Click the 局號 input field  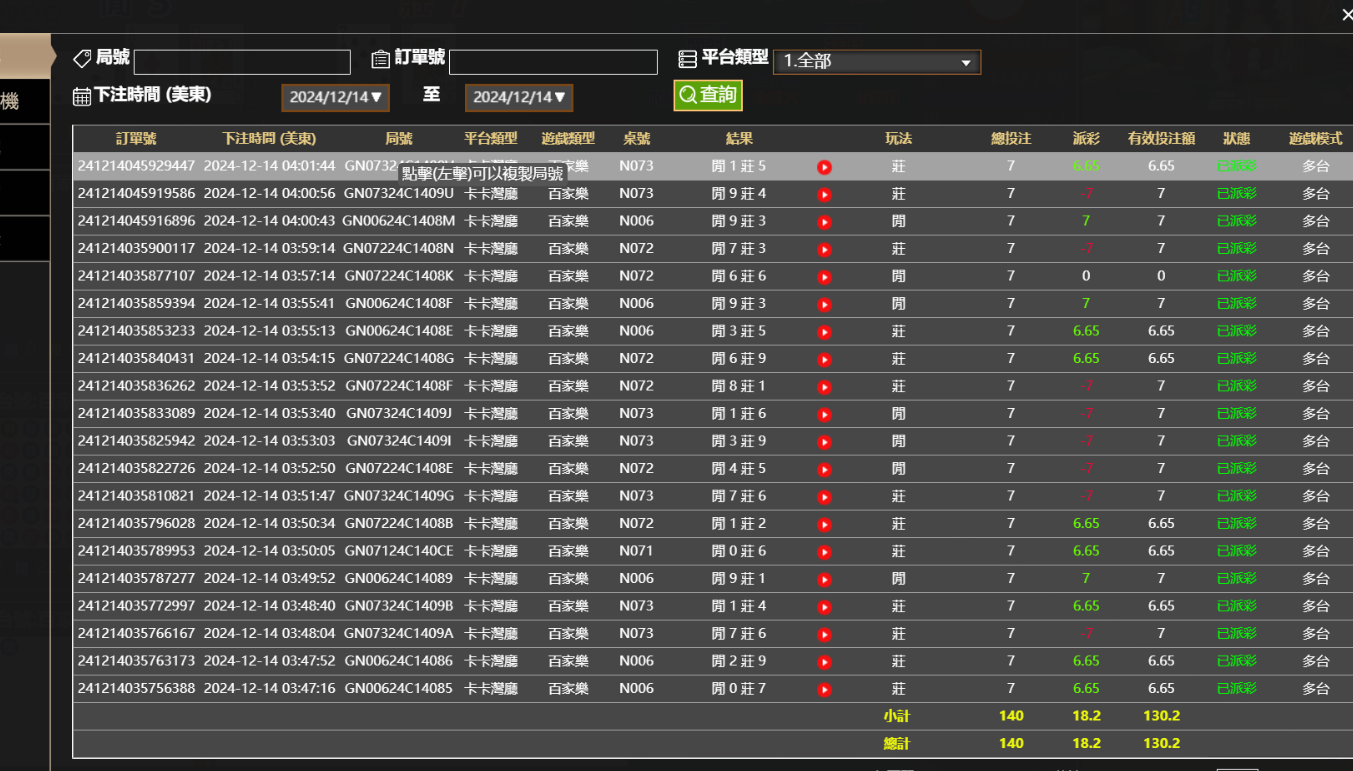pyautogui.click(x=242, y=62)
